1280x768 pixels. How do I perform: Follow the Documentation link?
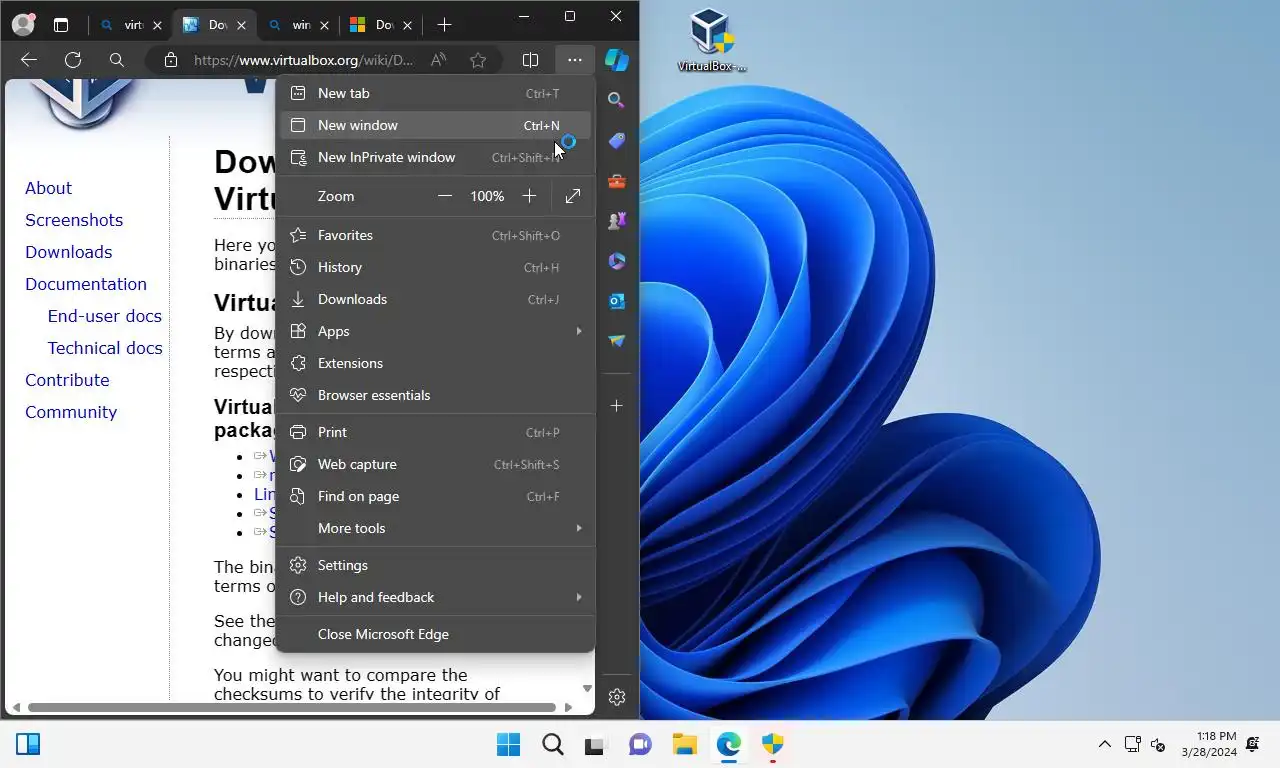click(x=86, y=284)
